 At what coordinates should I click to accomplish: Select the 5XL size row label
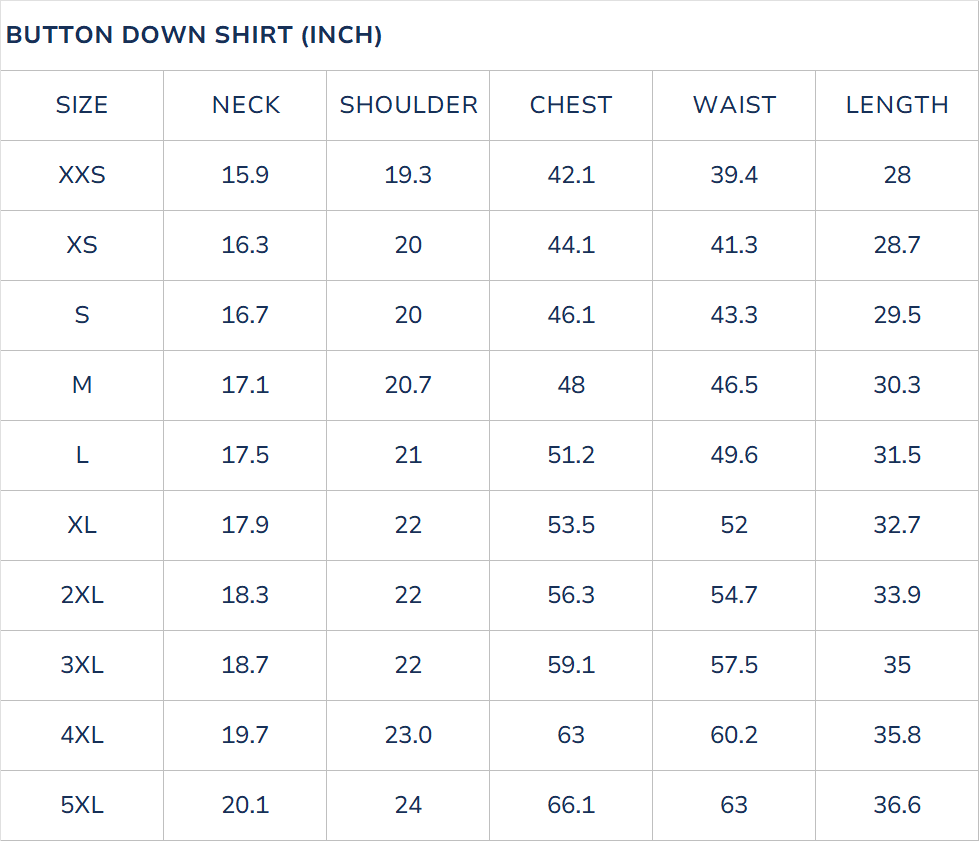coord(82,805)
